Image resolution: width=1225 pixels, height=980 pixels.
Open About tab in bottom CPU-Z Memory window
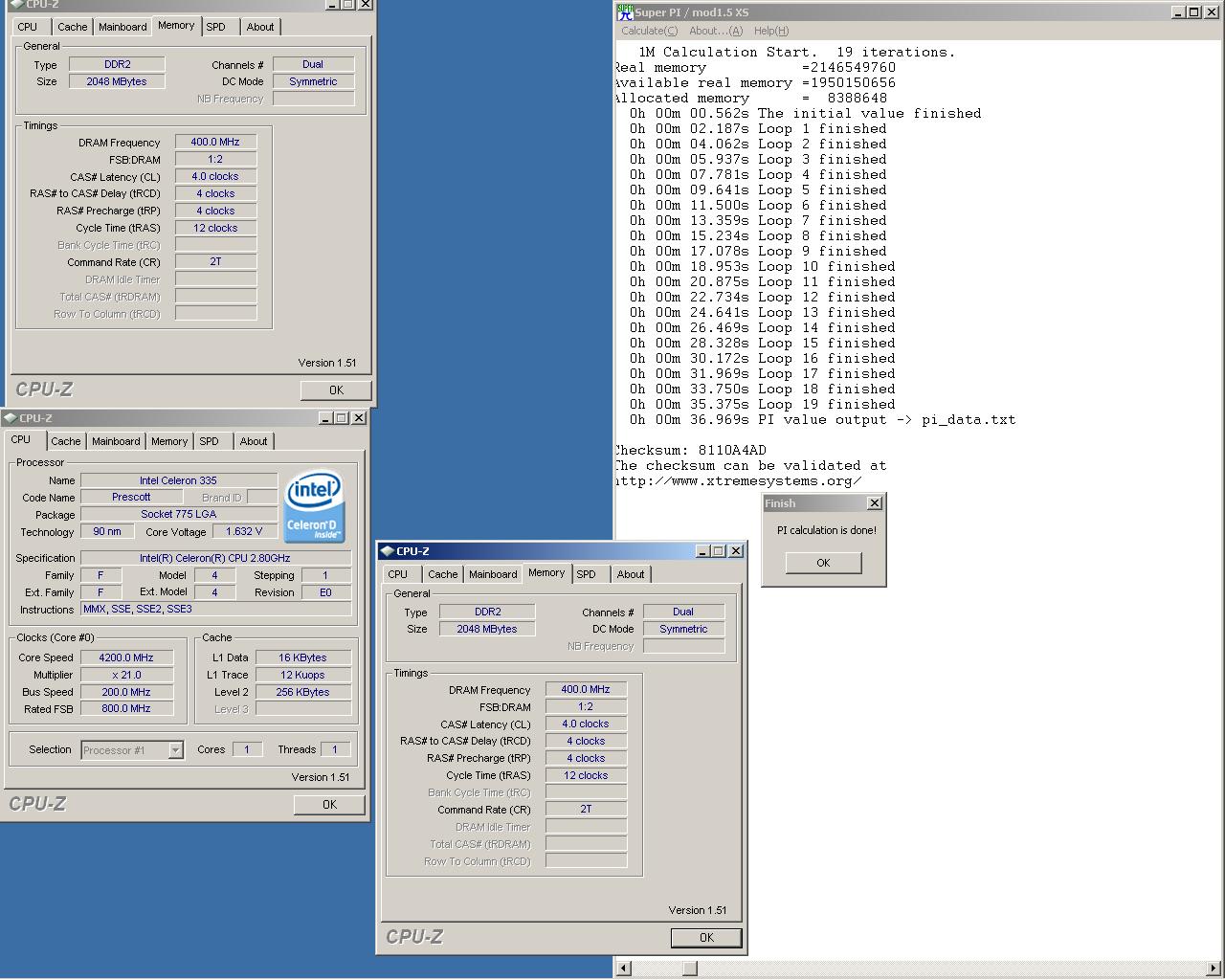pos(630,574)
